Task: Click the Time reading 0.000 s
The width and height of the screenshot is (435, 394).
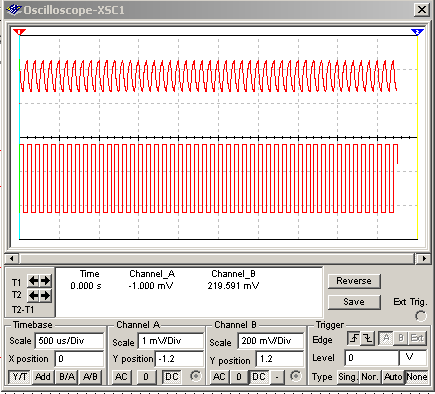Action: point(86,286)
